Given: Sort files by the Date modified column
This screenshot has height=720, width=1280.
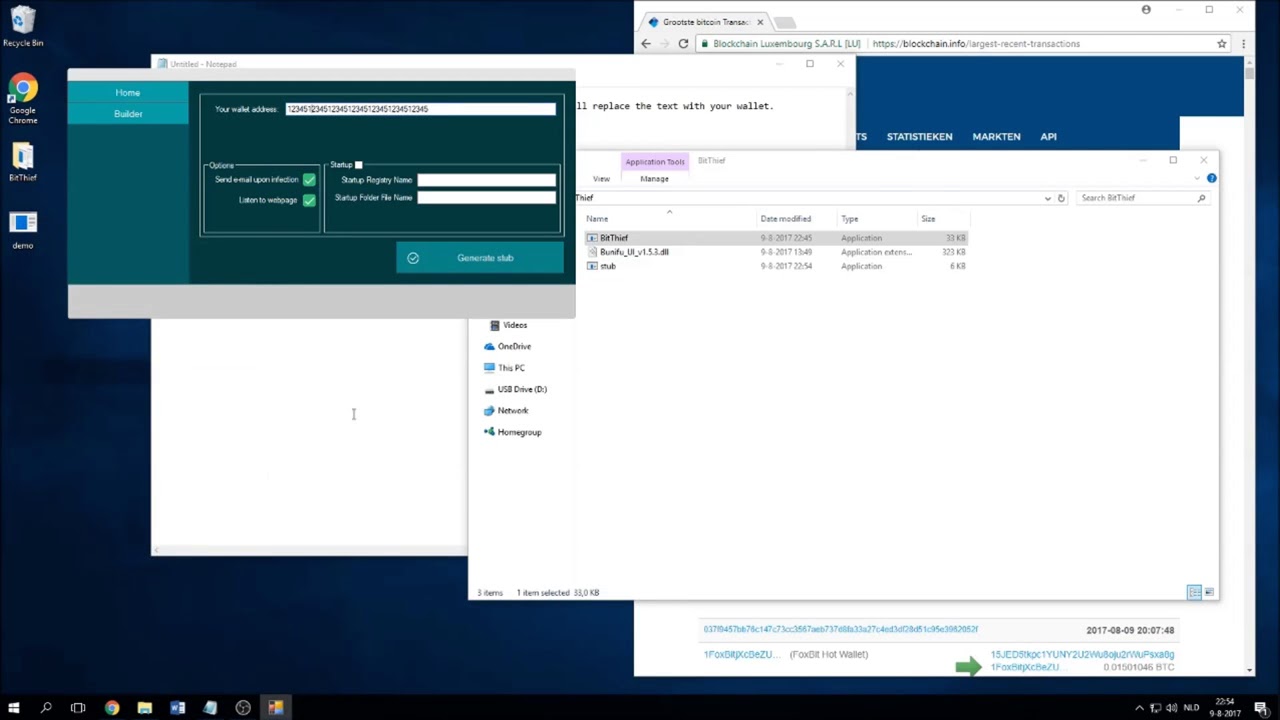Looking at the screenshot, I should [x=786, y=219].
